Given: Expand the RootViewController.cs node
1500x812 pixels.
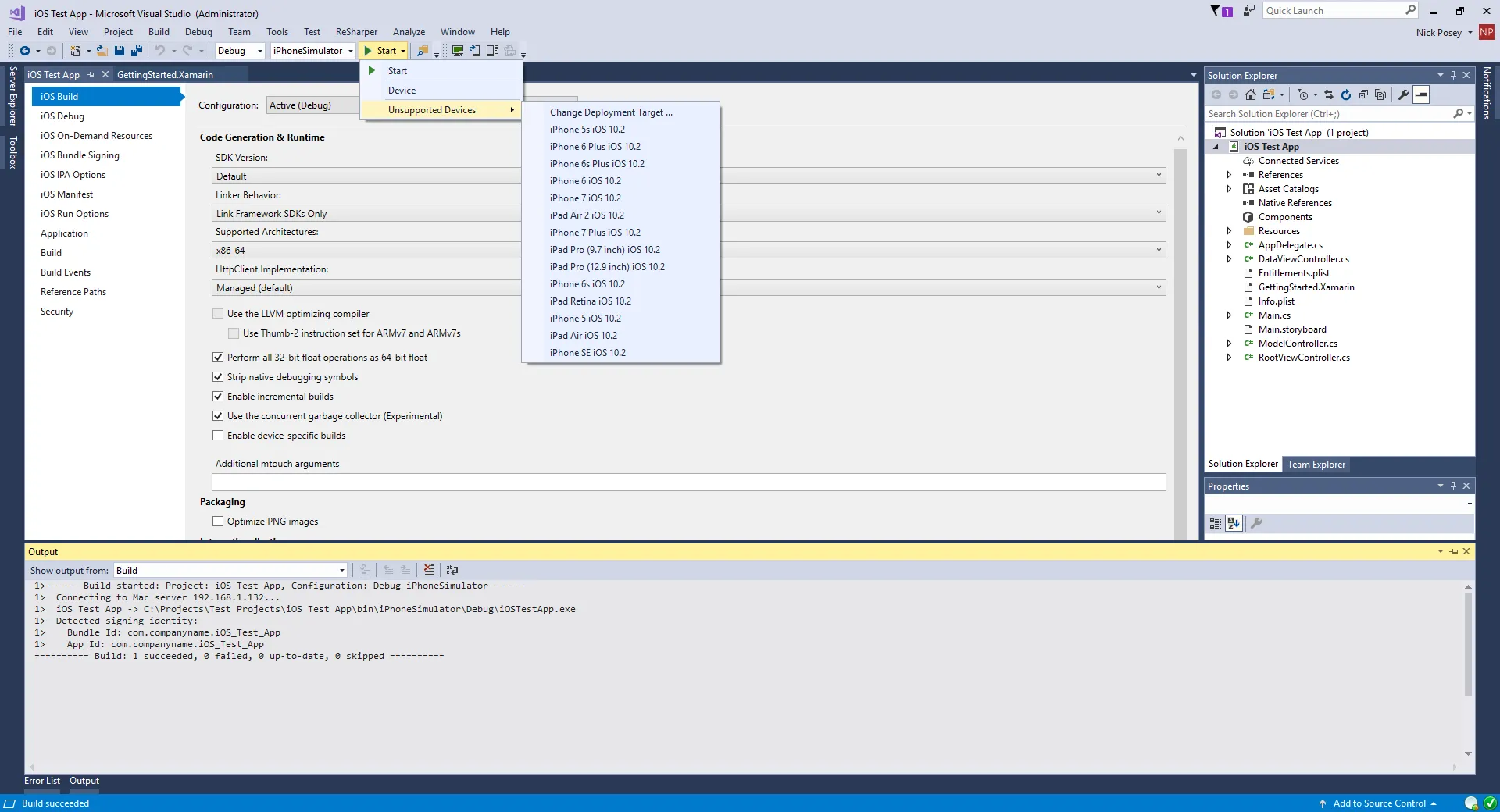Looking at the screenshot, I should tap(1229, 358).
